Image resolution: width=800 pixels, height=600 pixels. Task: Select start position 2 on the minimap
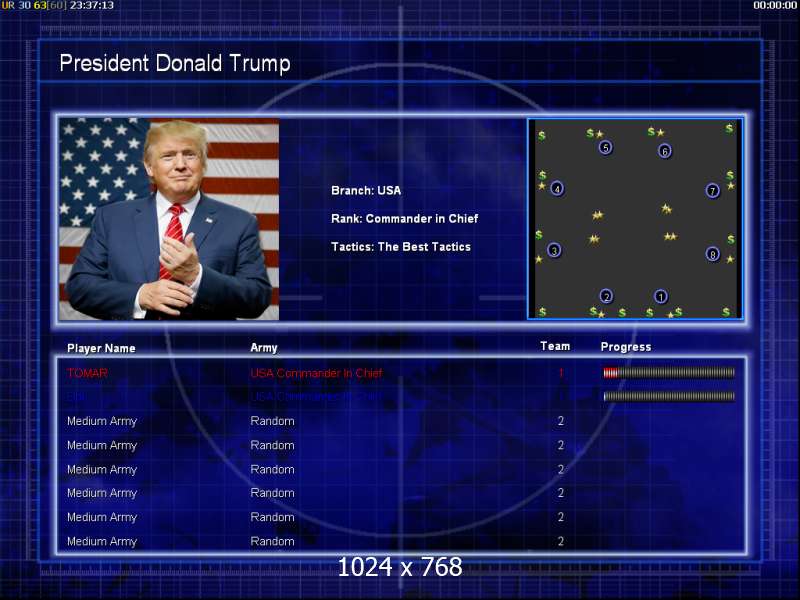[606, 296]
